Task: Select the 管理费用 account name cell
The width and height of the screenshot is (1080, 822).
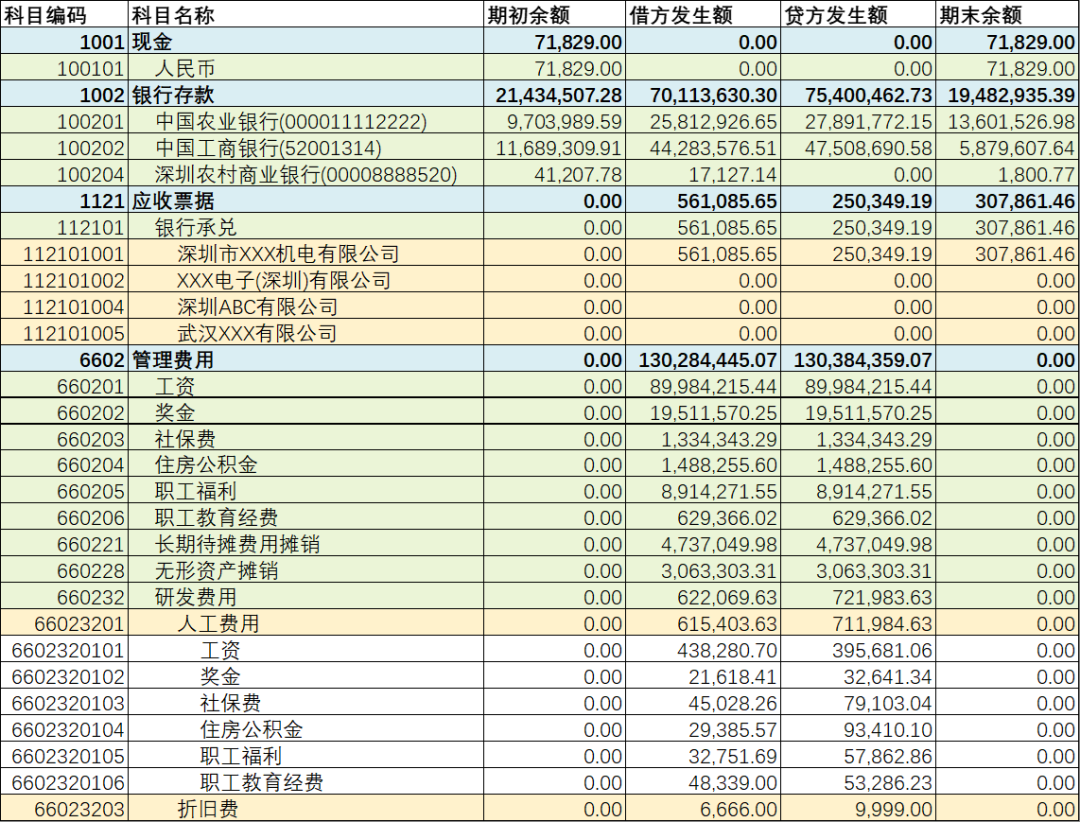Action: coord(306,359)
